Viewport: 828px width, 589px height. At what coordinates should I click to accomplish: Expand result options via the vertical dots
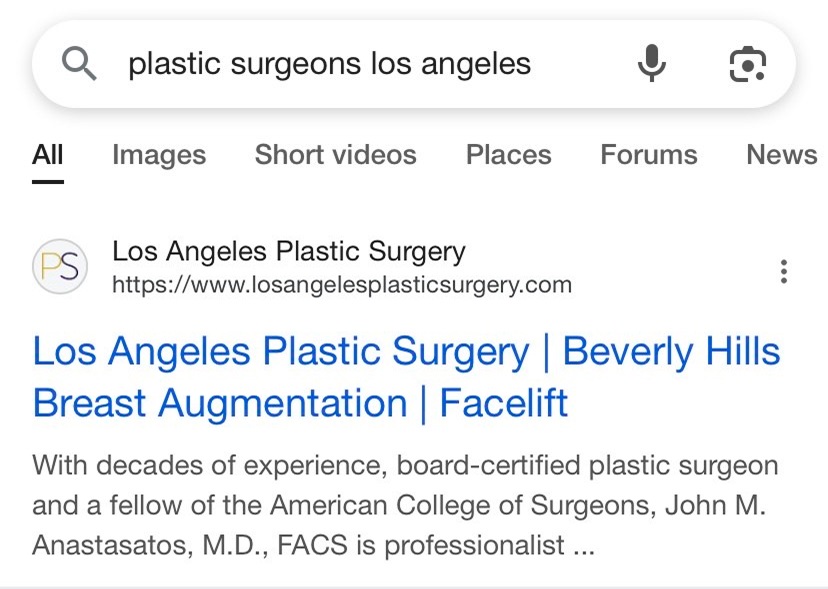(783, 270)
